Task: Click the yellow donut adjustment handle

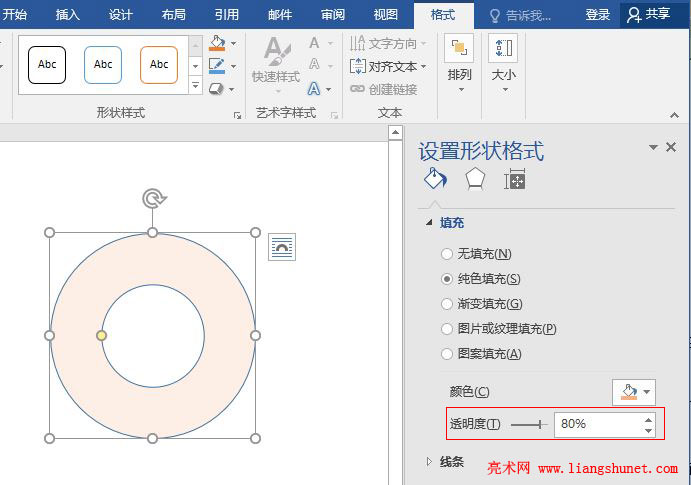Action: pyautogui.click(x=101, y=336)
